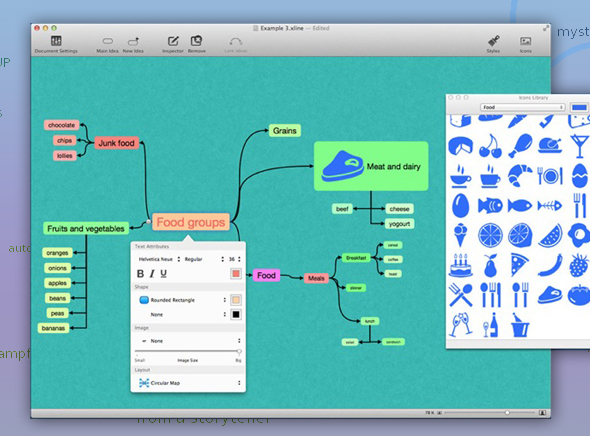This screenshot has width=590, height=436.
Task: Click the fullscreen arrows in the title bar
Action: pyautogui.click(x=545, y=28)
